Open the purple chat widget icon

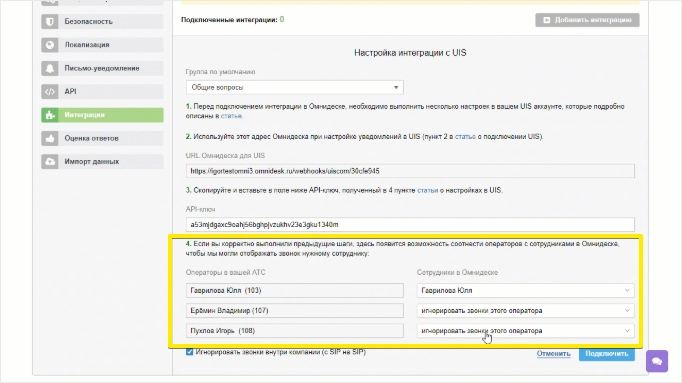(657, 361)
